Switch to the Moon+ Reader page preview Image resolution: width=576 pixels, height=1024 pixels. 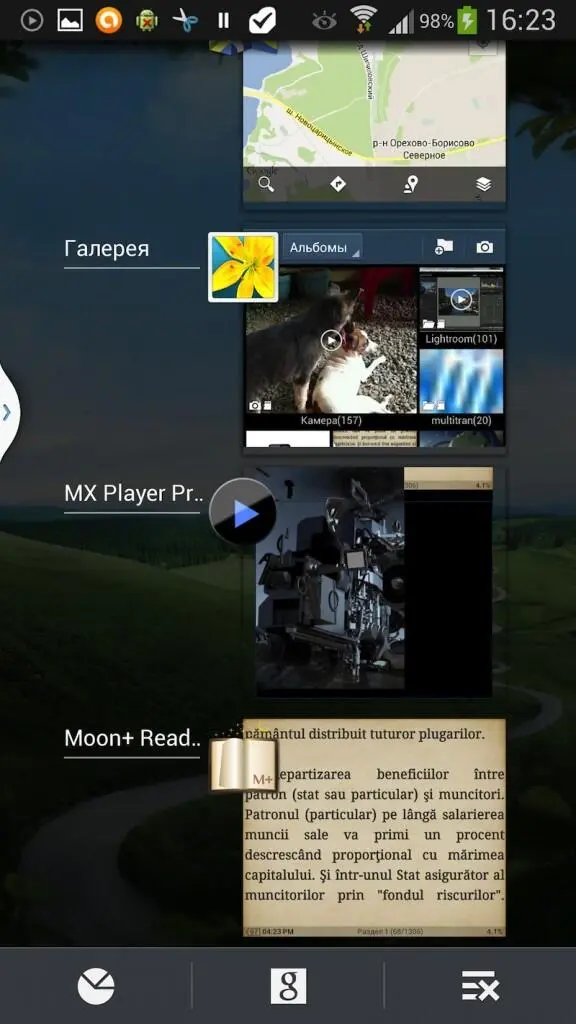tap(374, 827)
